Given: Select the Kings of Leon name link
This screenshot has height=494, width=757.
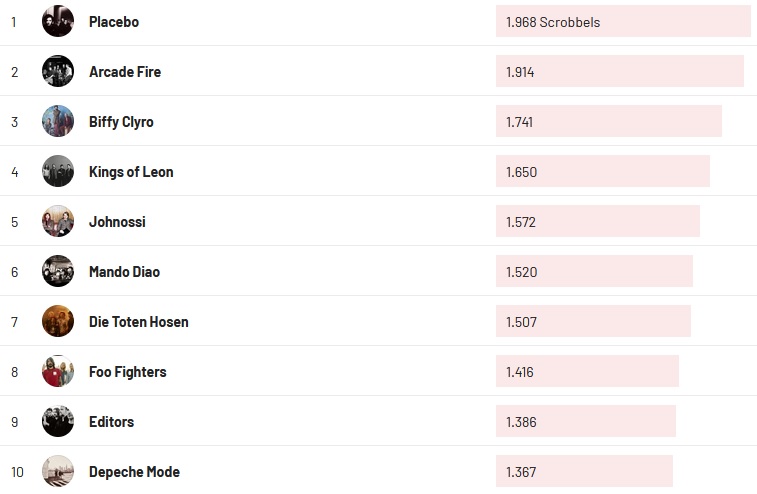Looking at the screenshot, I should pos(131,172).
